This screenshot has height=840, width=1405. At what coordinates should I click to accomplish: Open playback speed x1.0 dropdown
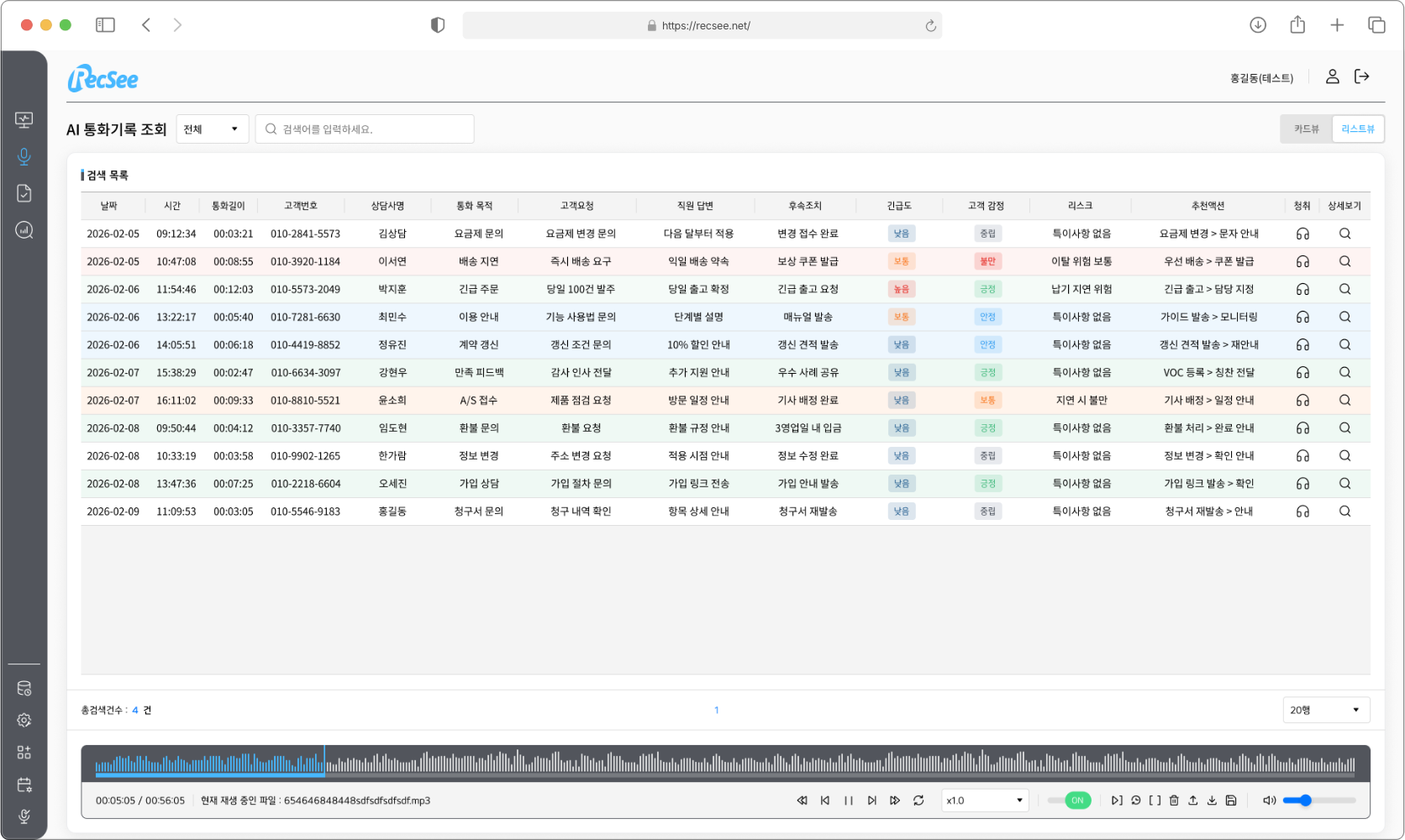tap(985, 801)
